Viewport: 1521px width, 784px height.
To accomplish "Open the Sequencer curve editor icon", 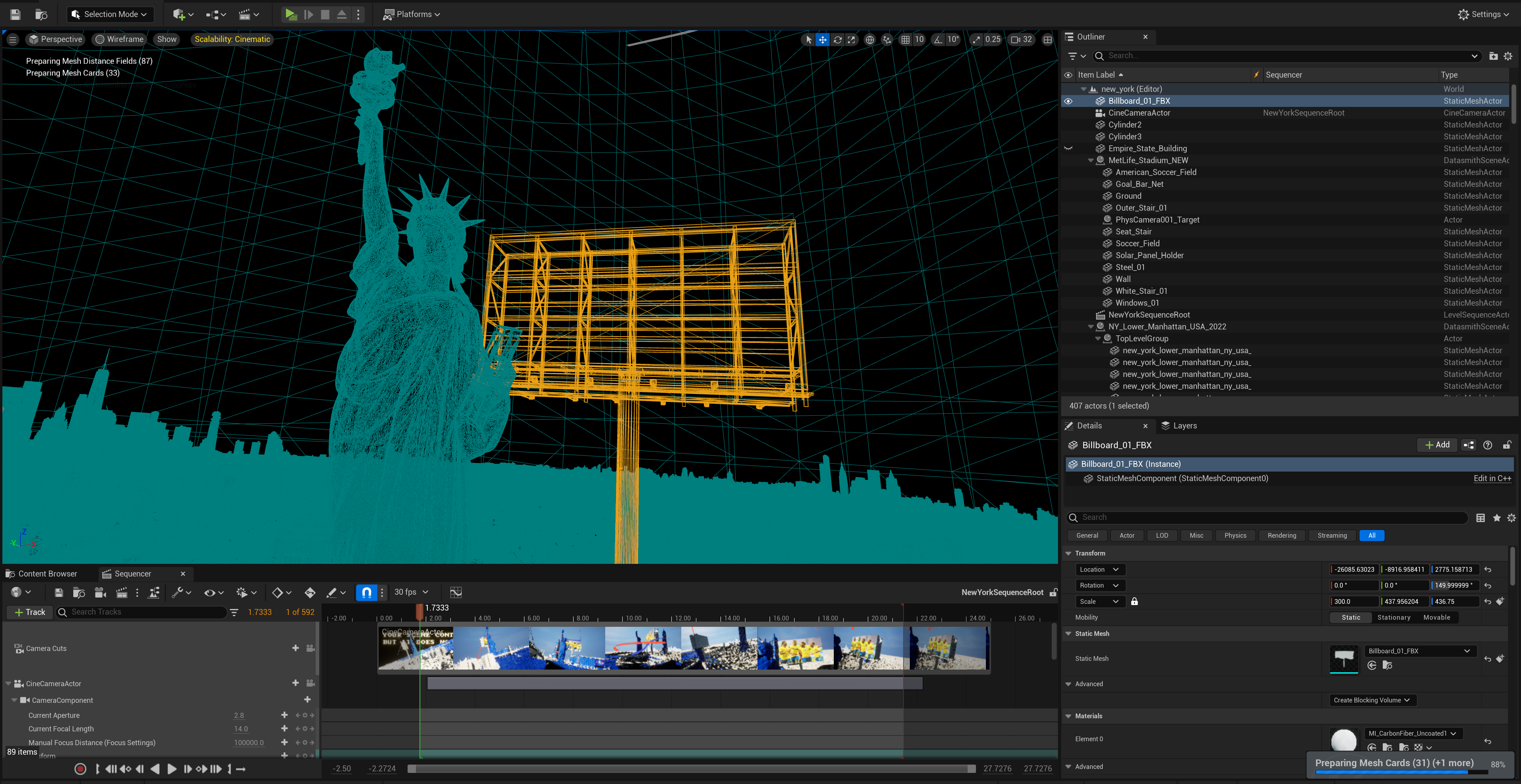I will 455,592.
